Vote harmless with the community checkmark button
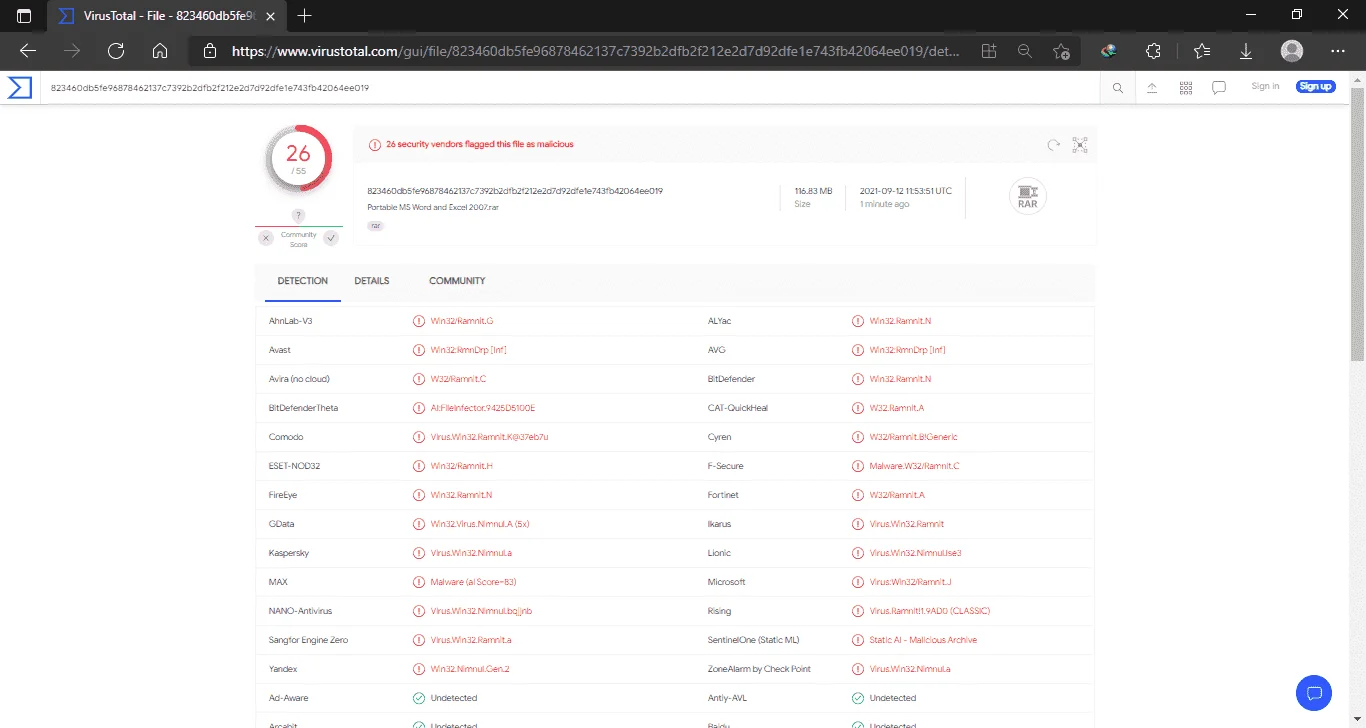Image resolution: width=1366 pixels, height=728 pixels. (x=331, y=238)
